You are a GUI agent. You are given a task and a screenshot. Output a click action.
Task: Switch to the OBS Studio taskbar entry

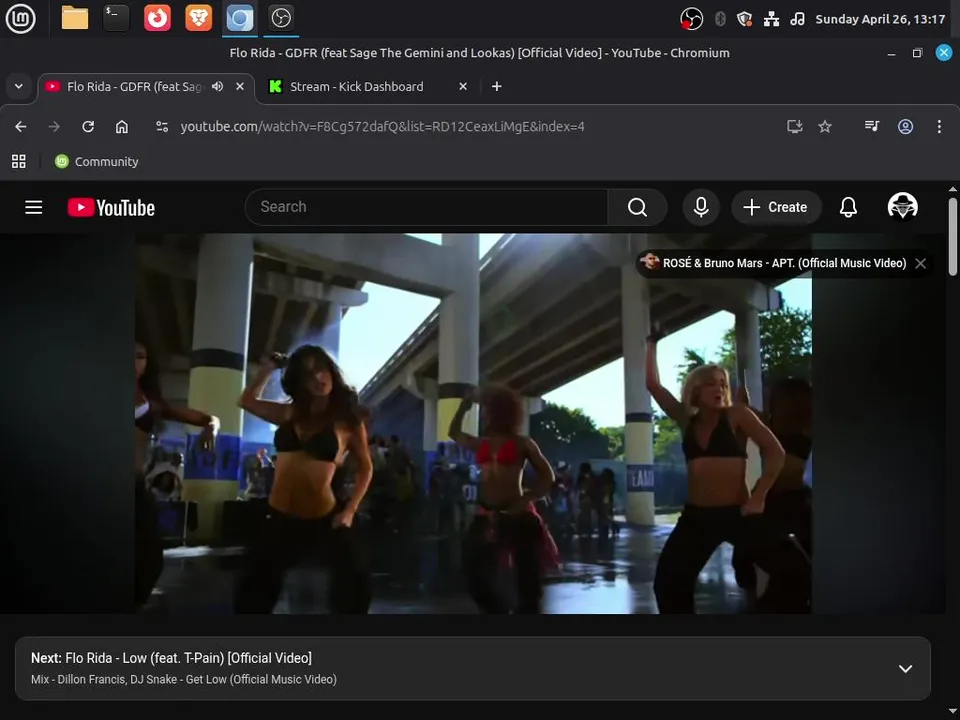(281, 18)
